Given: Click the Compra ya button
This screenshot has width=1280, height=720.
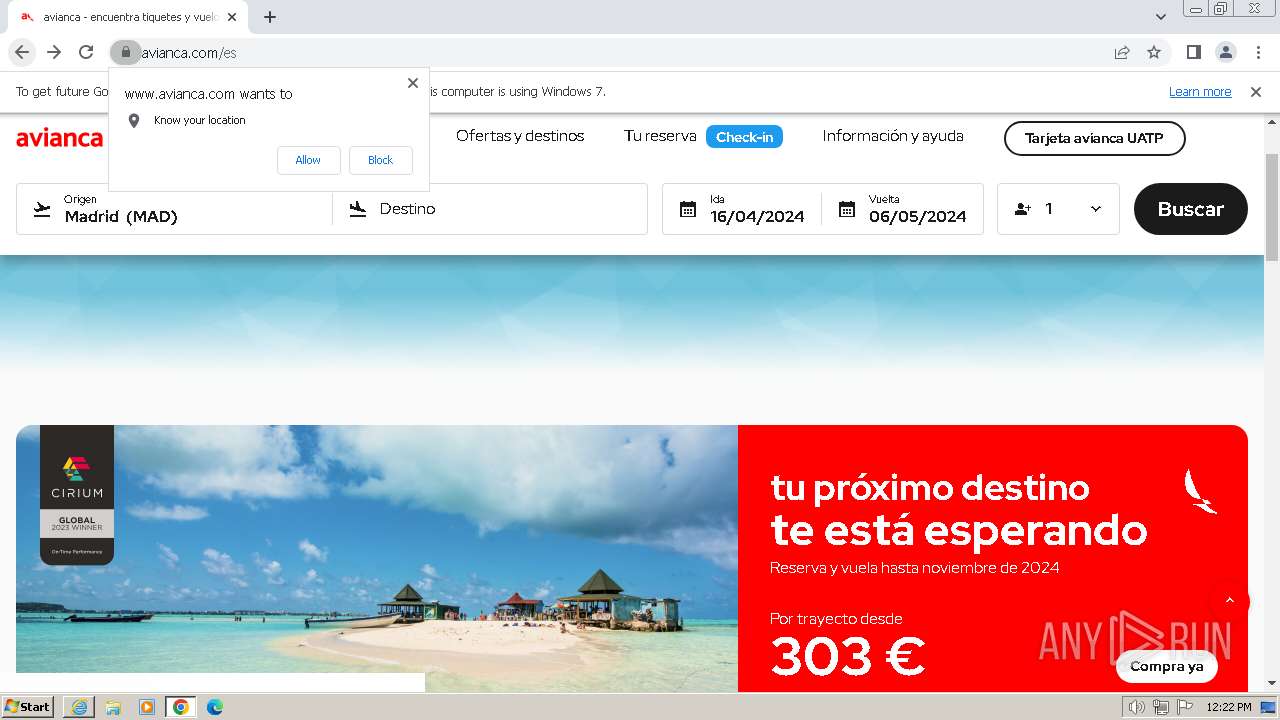Looking at the screenshot, I should click(1166, 666).
